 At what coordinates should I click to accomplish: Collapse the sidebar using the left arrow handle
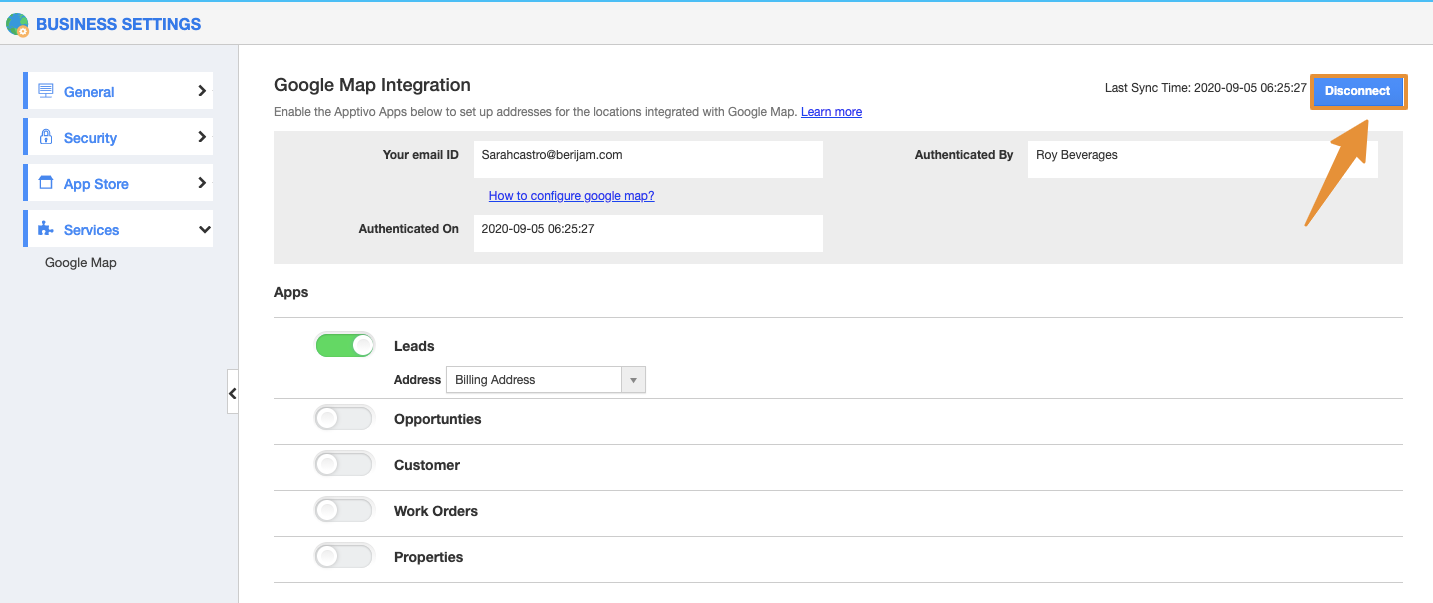coord(232,394)
